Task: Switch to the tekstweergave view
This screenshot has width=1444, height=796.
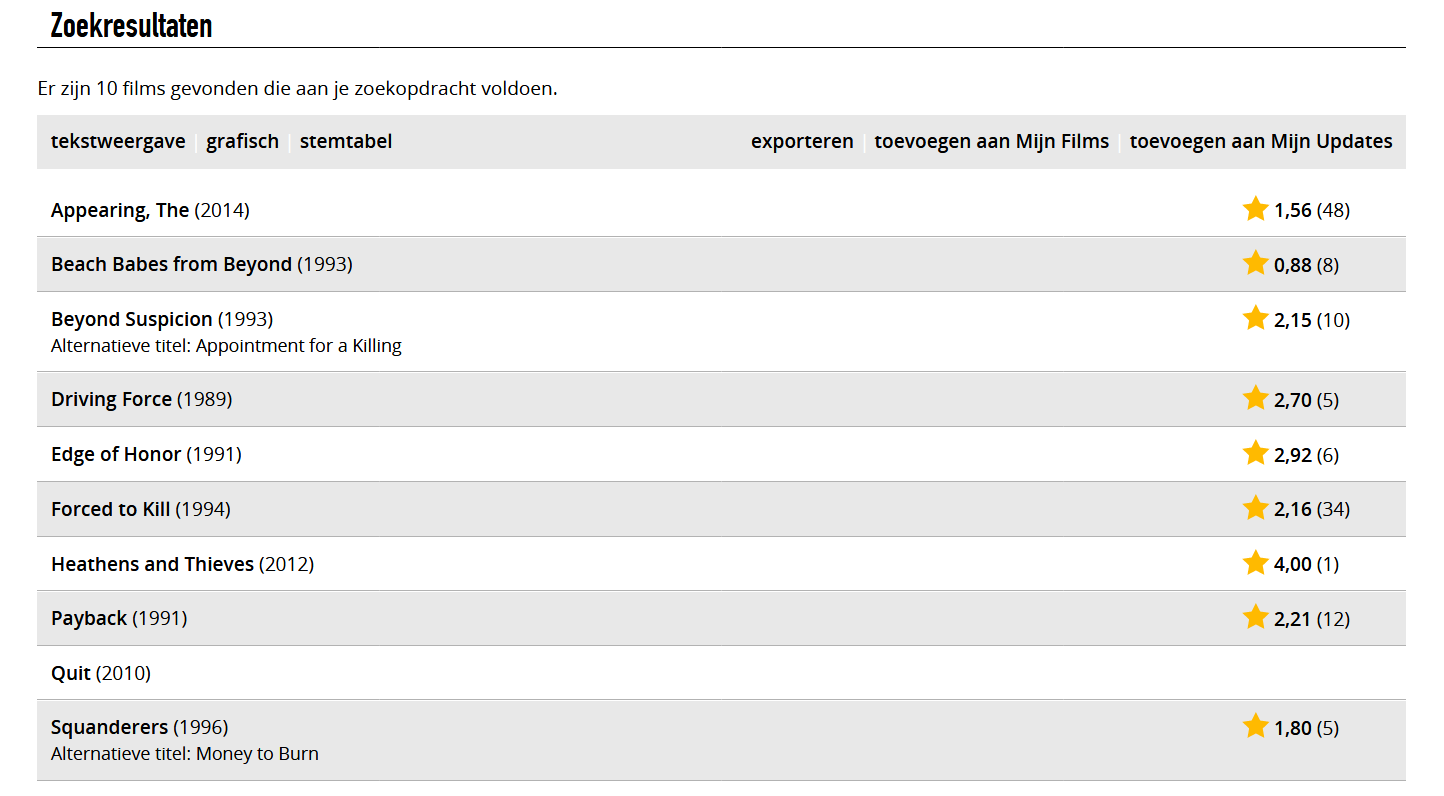Action: click(x=118, y=141)
